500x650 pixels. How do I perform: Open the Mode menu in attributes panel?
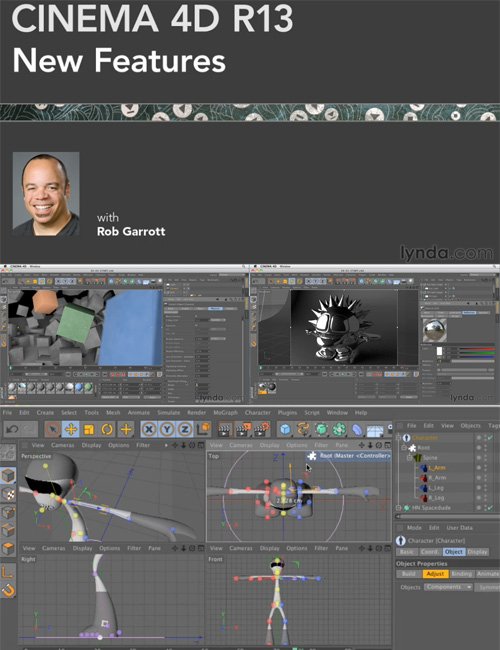click(x=414, y=528)
